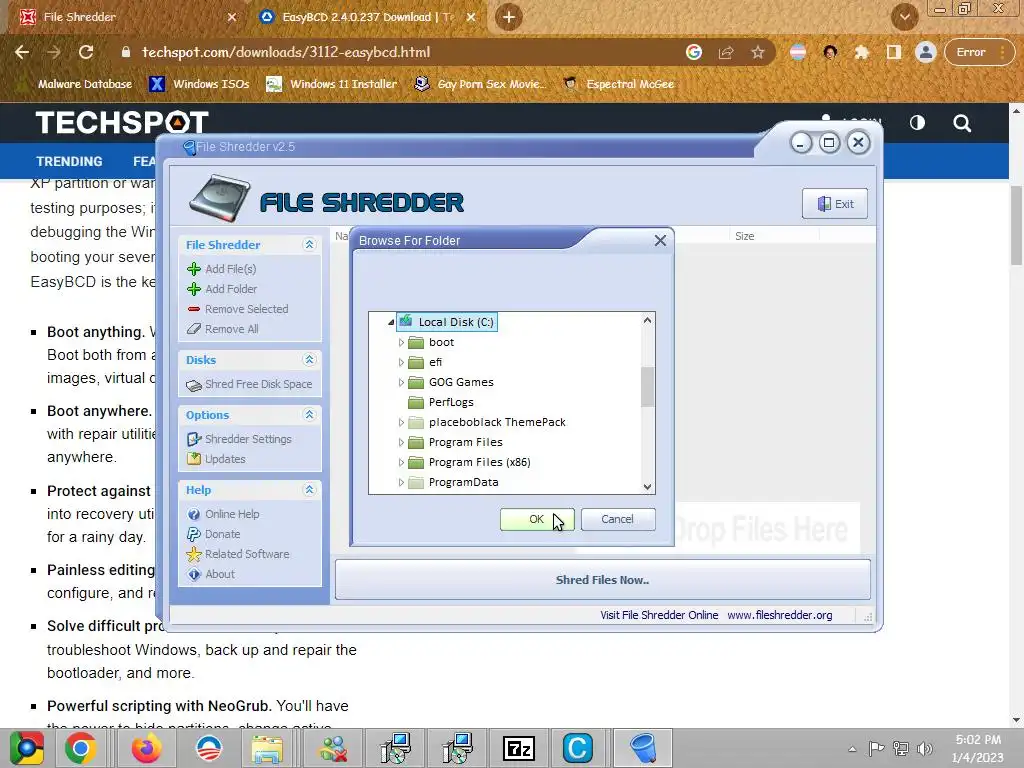Expand the placeboblack ThemePack folder node
Image resolution: width=1024 pixels, height=768 pixels.
401,423
